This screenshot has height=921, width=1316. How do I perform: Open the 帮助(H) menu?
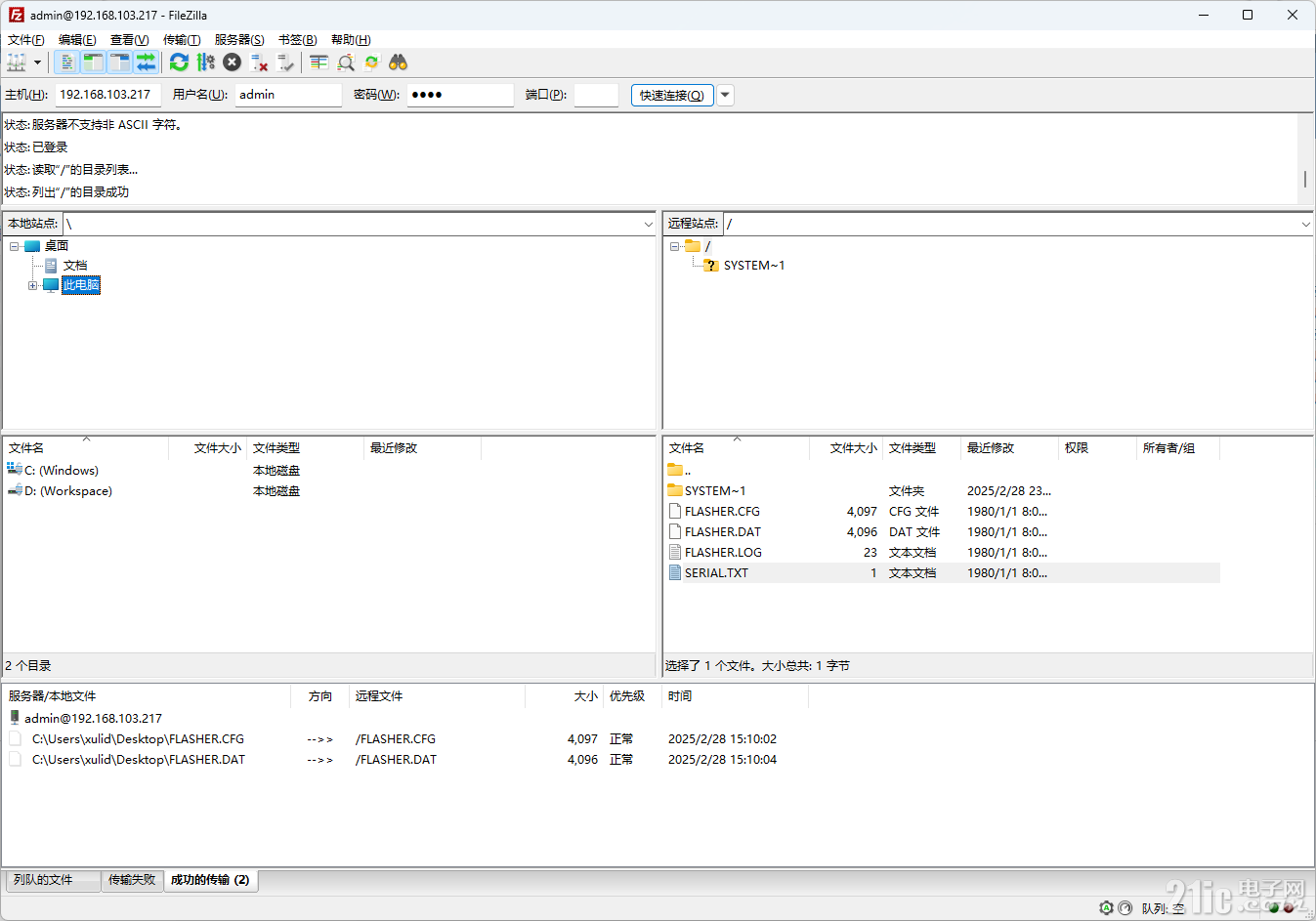[351, 40]
